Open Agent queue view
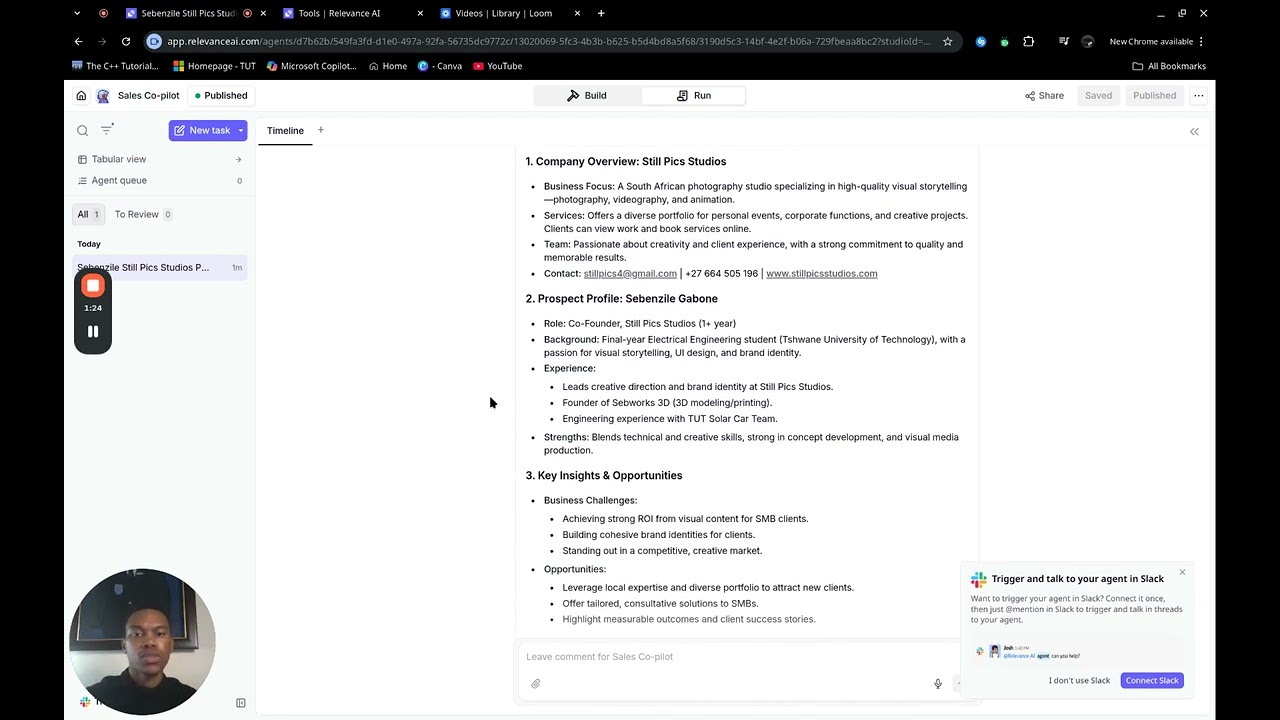Viewport: 1280px width, 720px height. (160, 181)
